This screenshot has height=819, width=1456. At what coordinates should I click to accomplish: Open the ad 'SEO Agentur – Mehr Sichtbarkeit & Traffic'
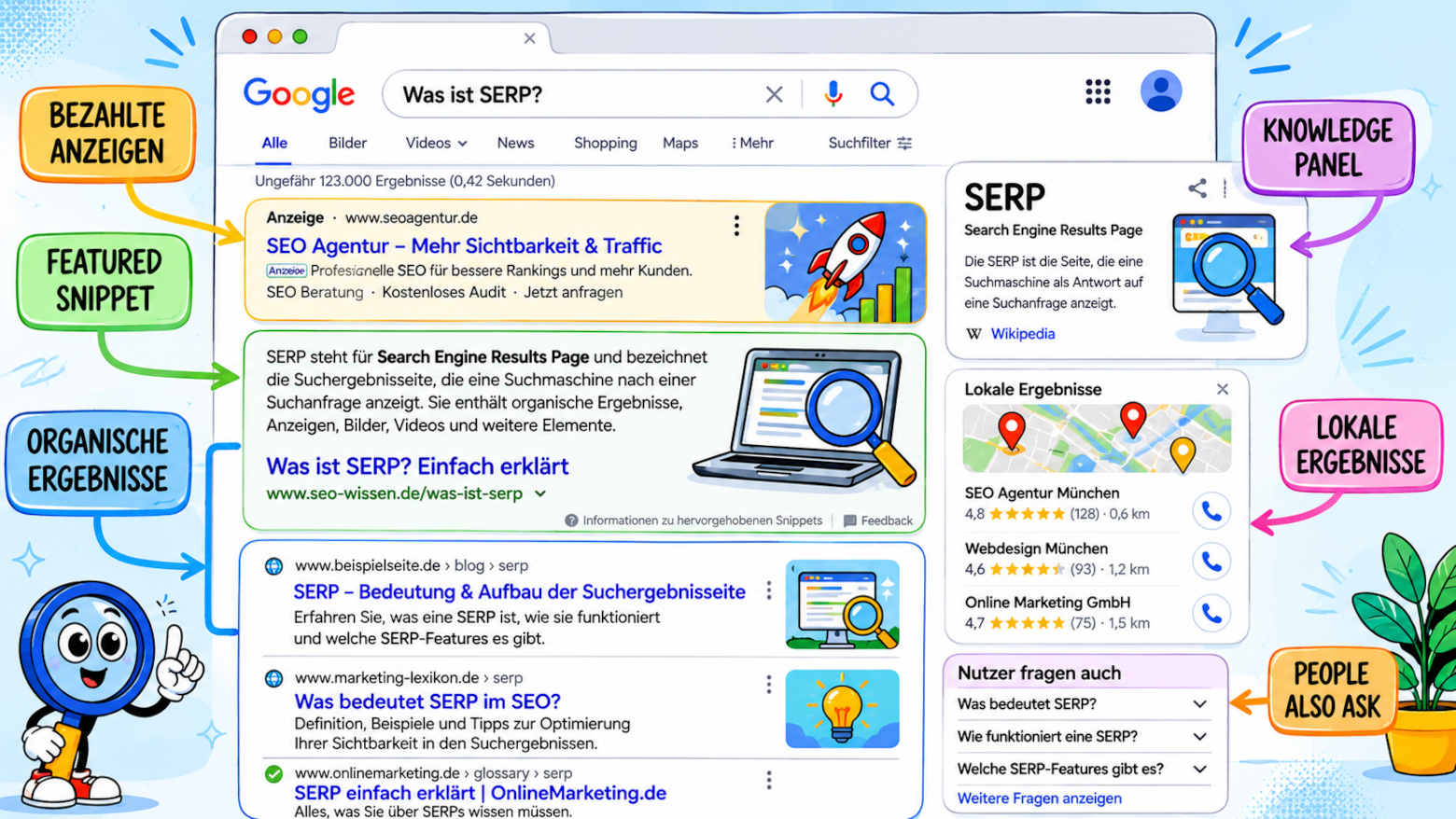click(464, 245)
